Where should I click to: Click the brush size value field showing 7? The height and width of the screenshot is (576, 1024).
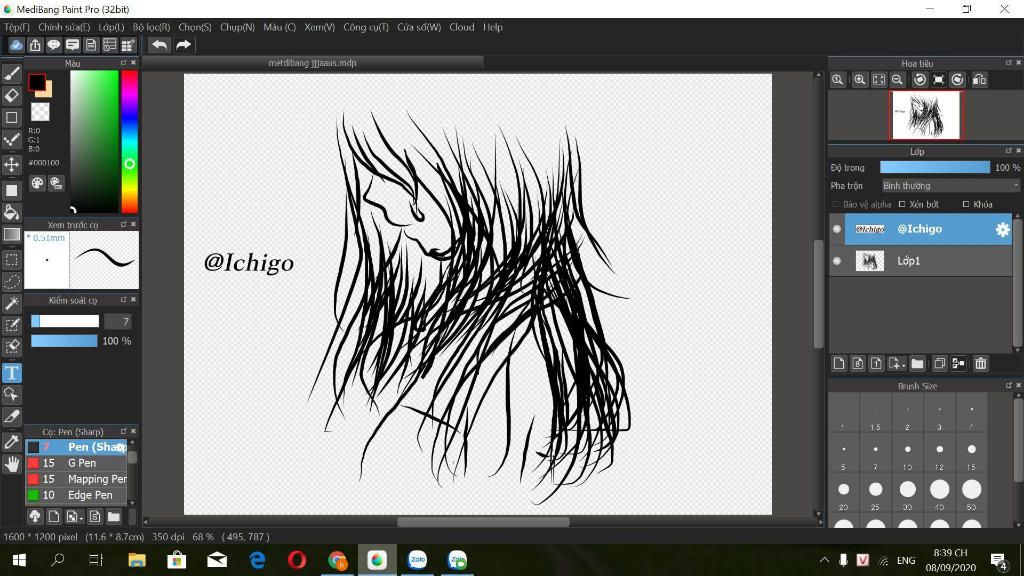pos(118,321)
